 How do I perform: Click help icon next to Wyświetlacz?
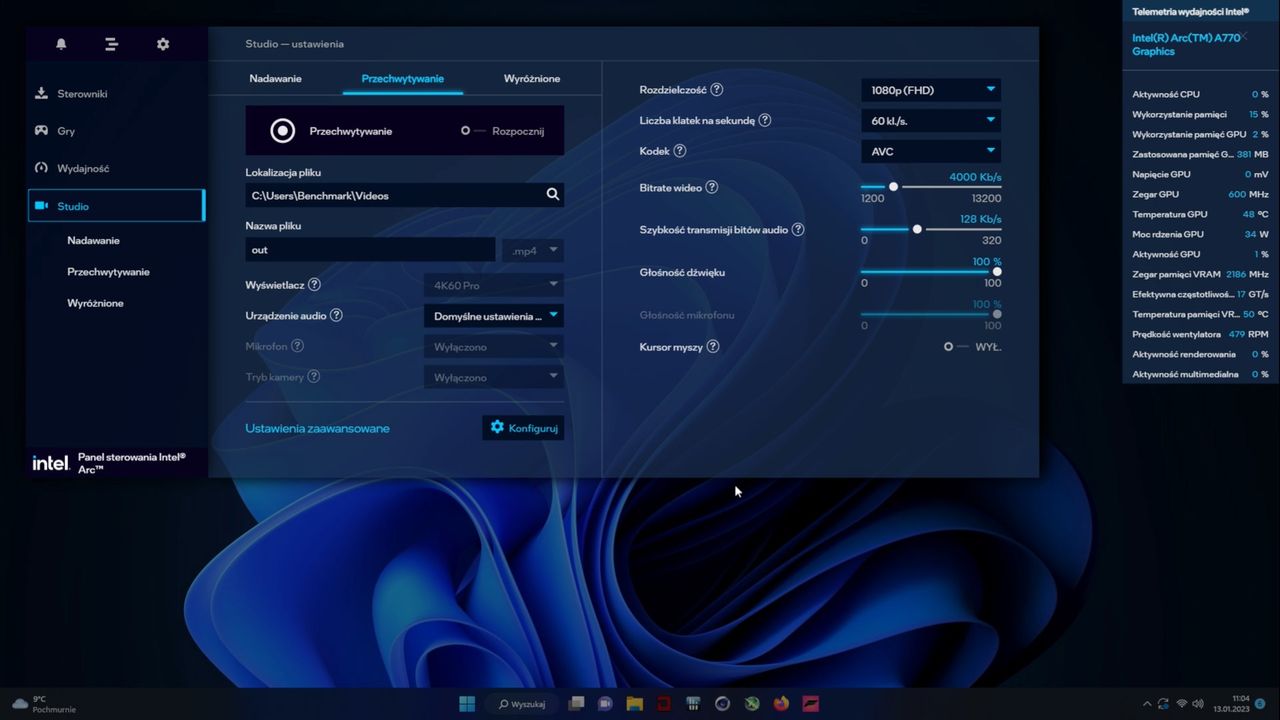314,285
